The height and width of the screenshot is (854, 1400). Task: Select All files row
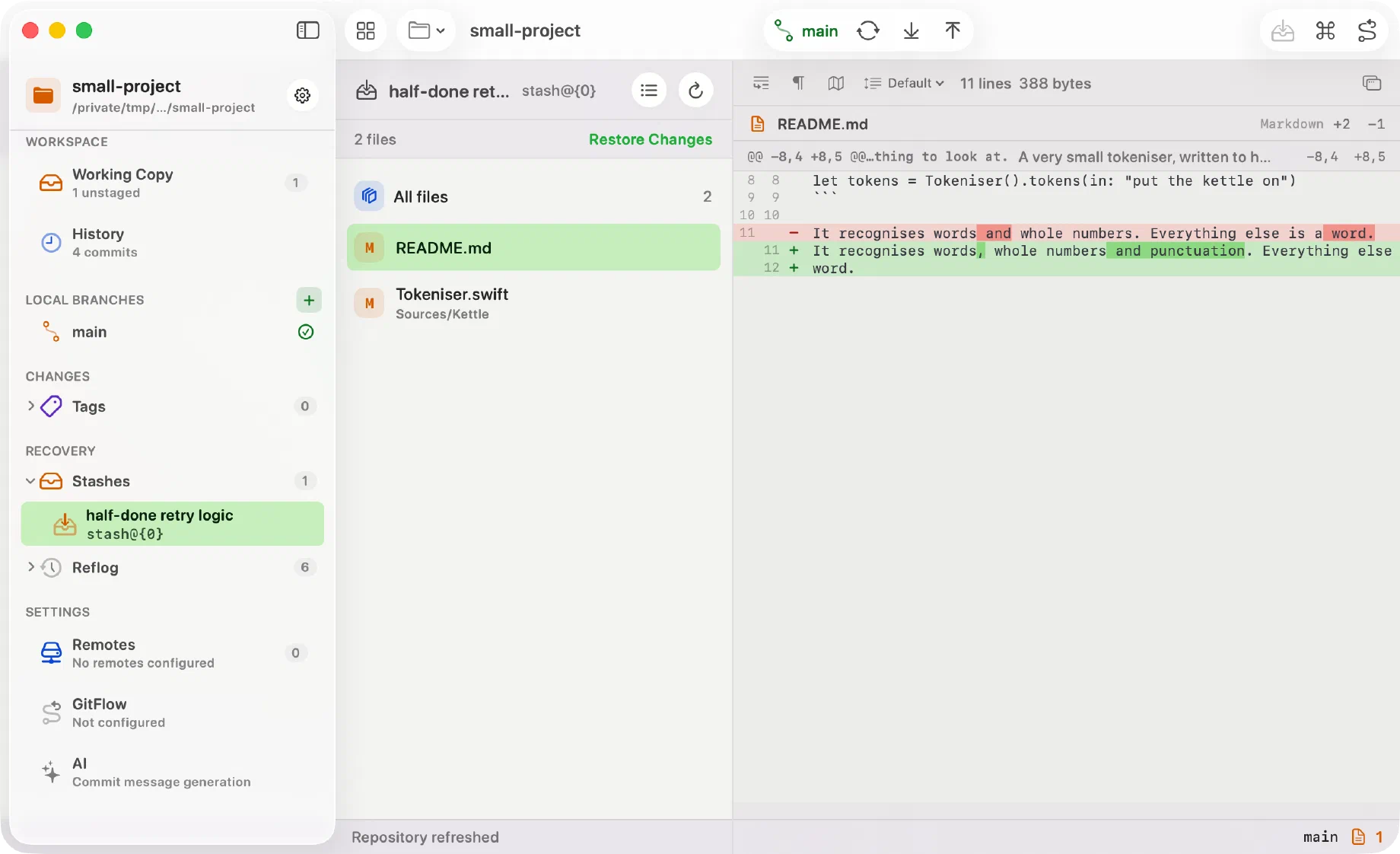point(533,196)
